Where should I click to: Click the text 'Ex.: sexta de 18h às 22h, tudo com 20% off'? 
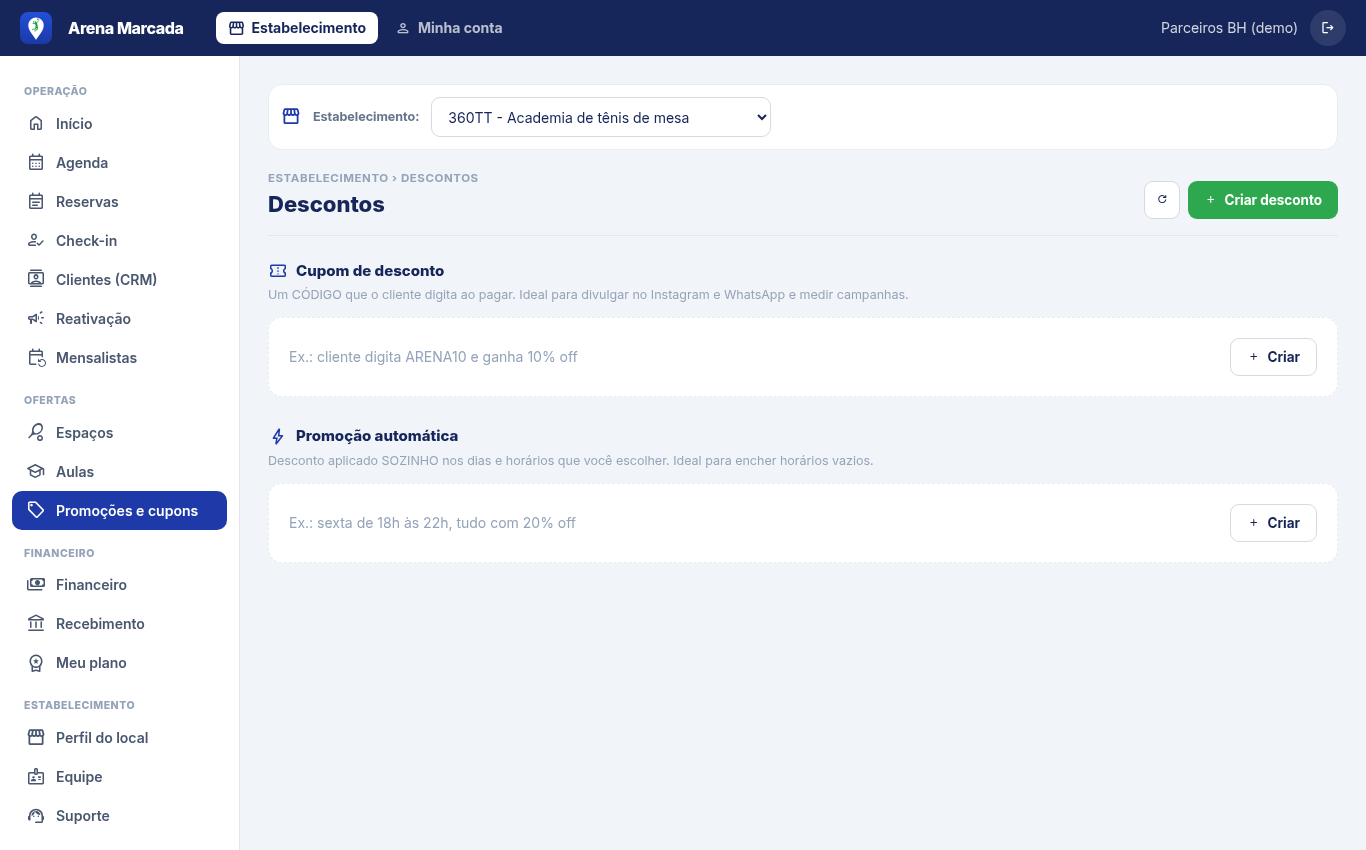pyautogui.click(x=432, y=523)
